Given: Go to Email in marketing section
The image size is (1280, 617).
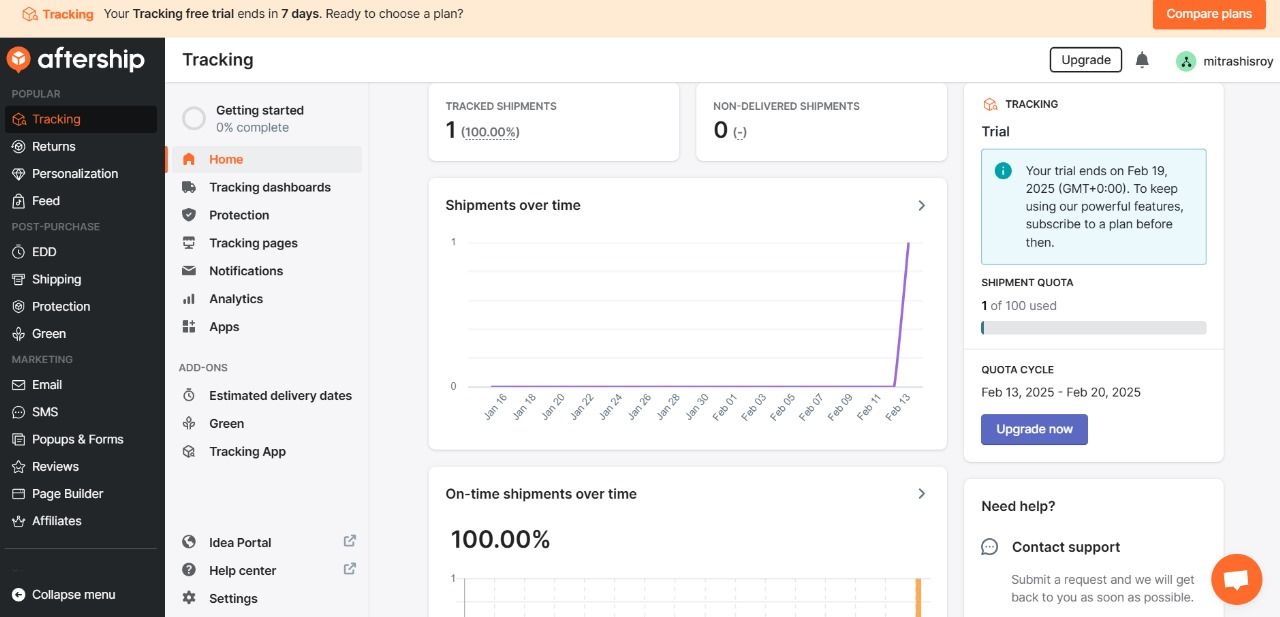Looking at the screenshot, I should [47, 385].
